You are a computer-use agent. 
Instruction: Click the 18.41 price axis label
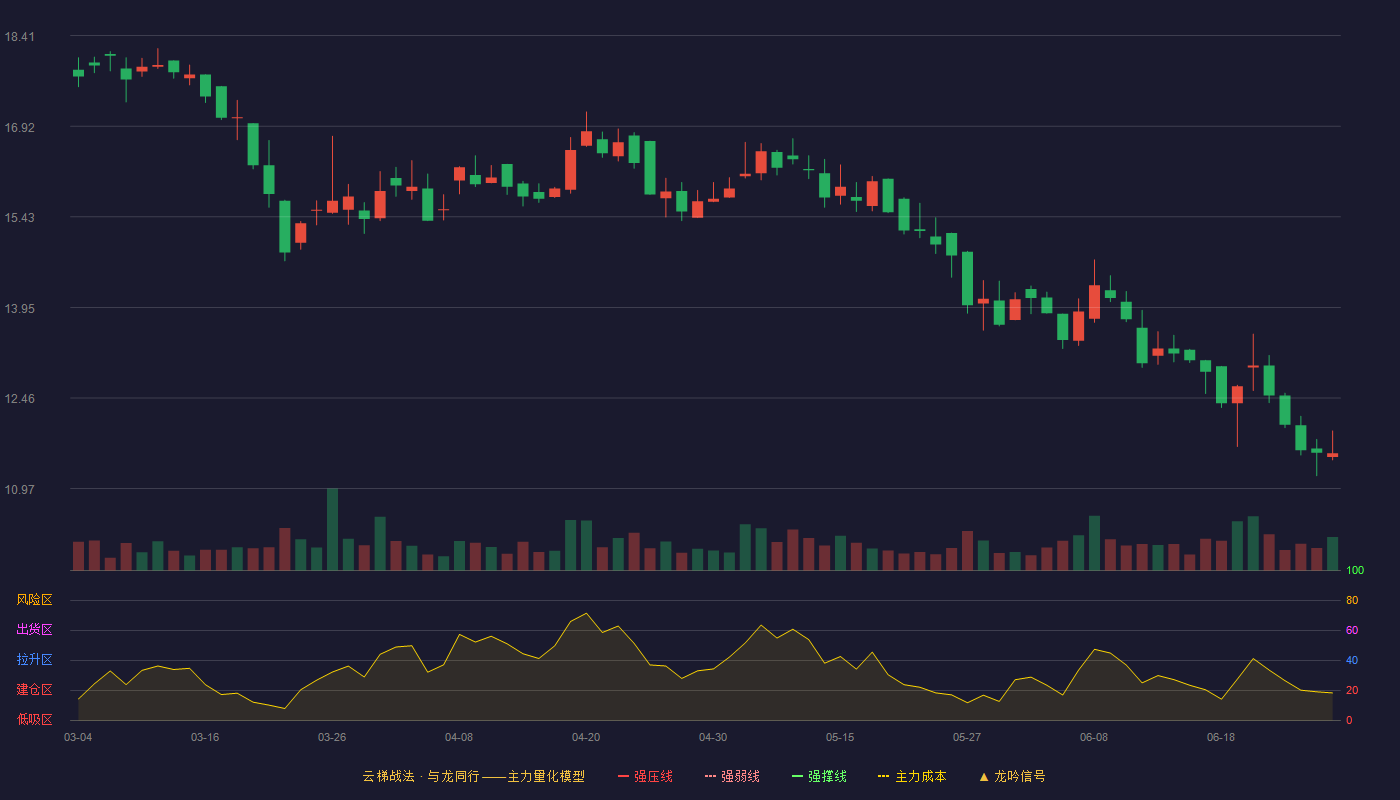[x=19, y=37]
